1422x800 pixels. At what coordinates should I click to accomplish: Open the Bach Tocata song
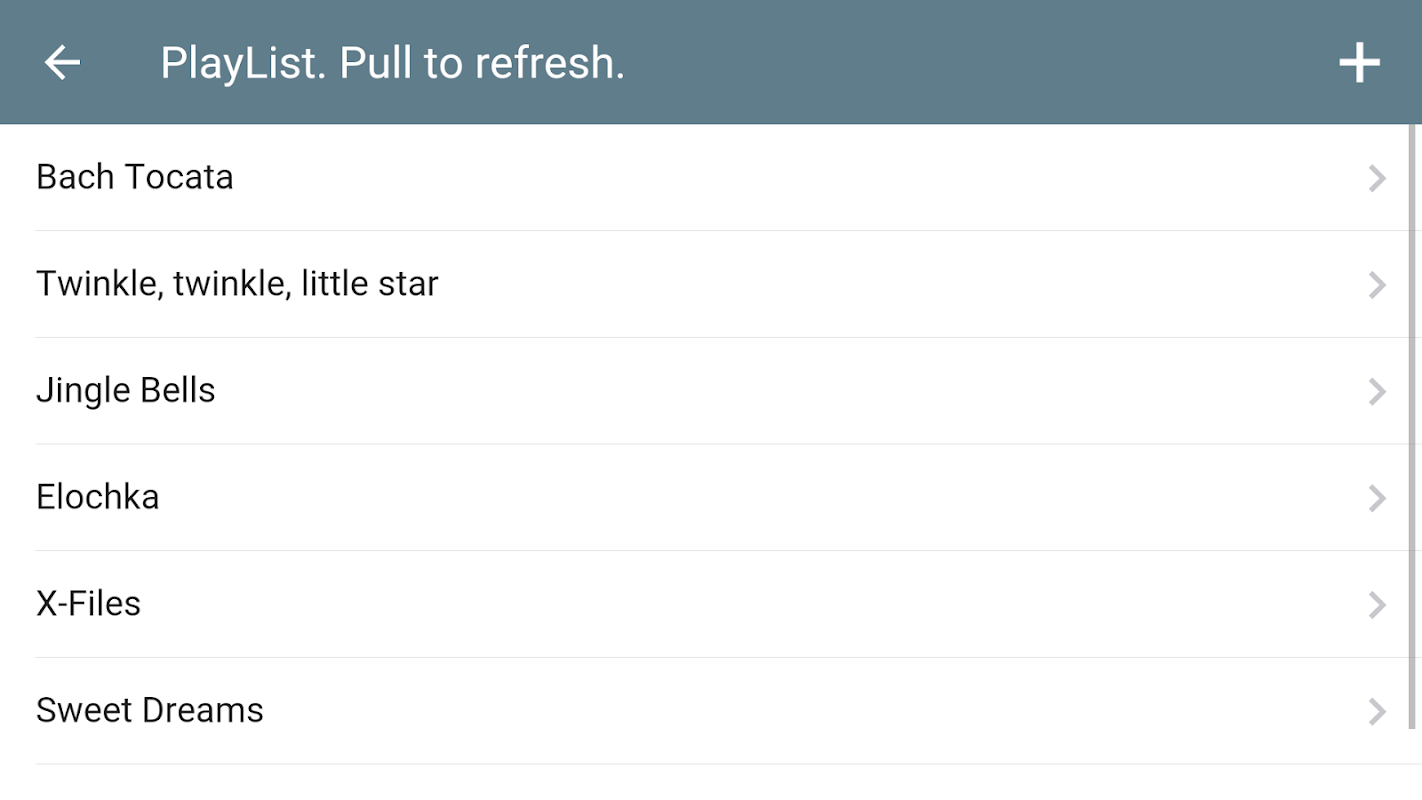pos(135,177)
